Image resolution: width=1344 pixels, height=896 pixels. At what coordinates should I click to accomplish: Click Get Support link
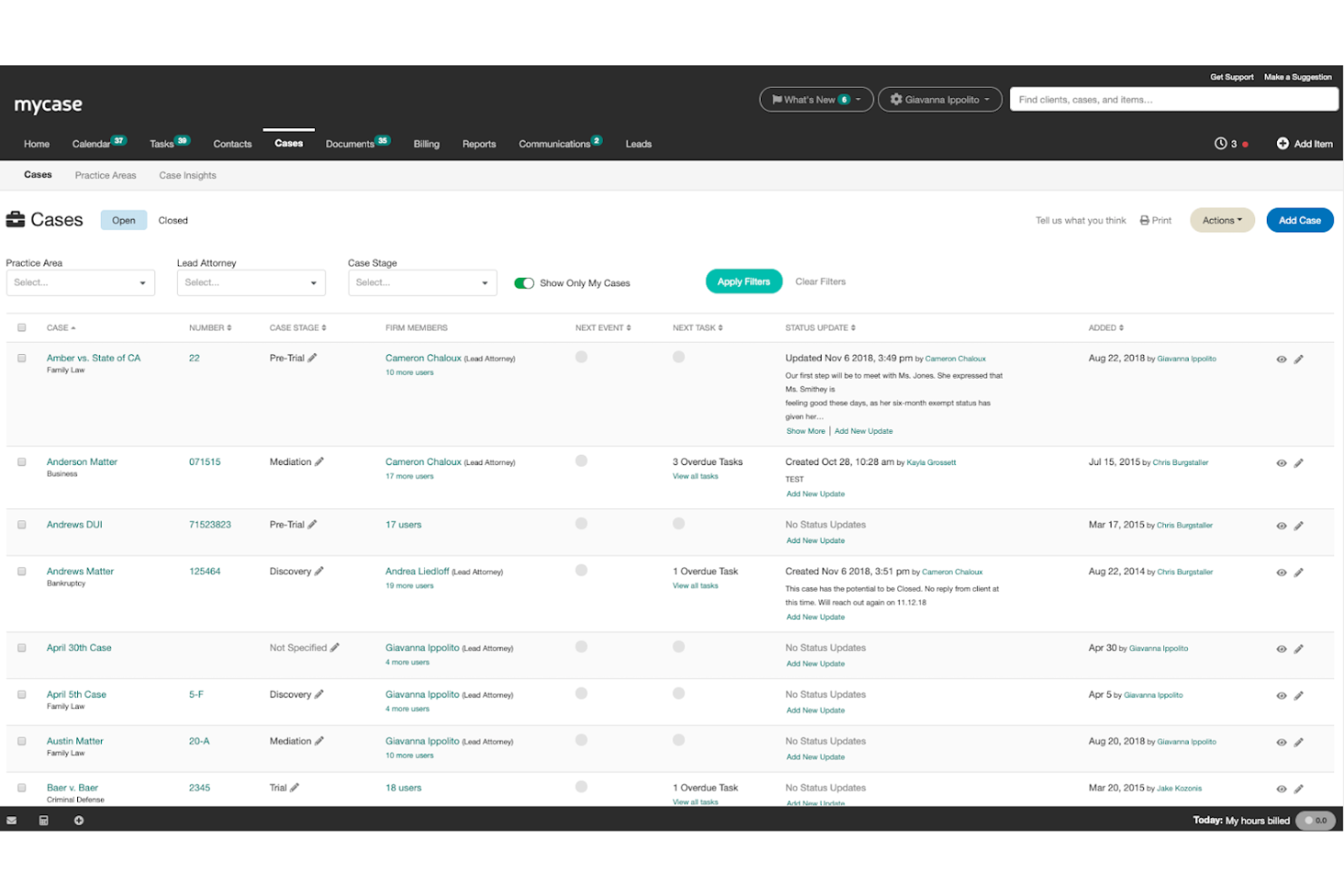pyautogui.click(x=1231, y=77)
